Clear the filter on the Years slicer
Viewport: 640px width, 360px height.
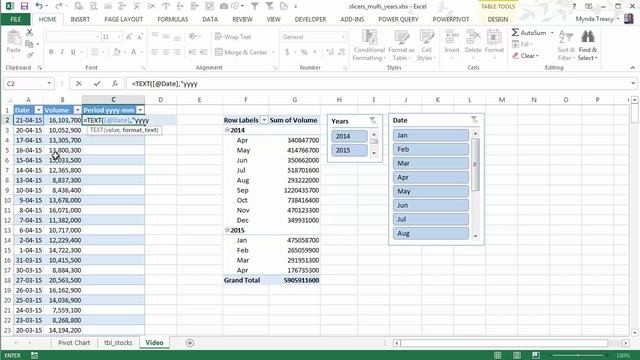[x=373, y=120]
